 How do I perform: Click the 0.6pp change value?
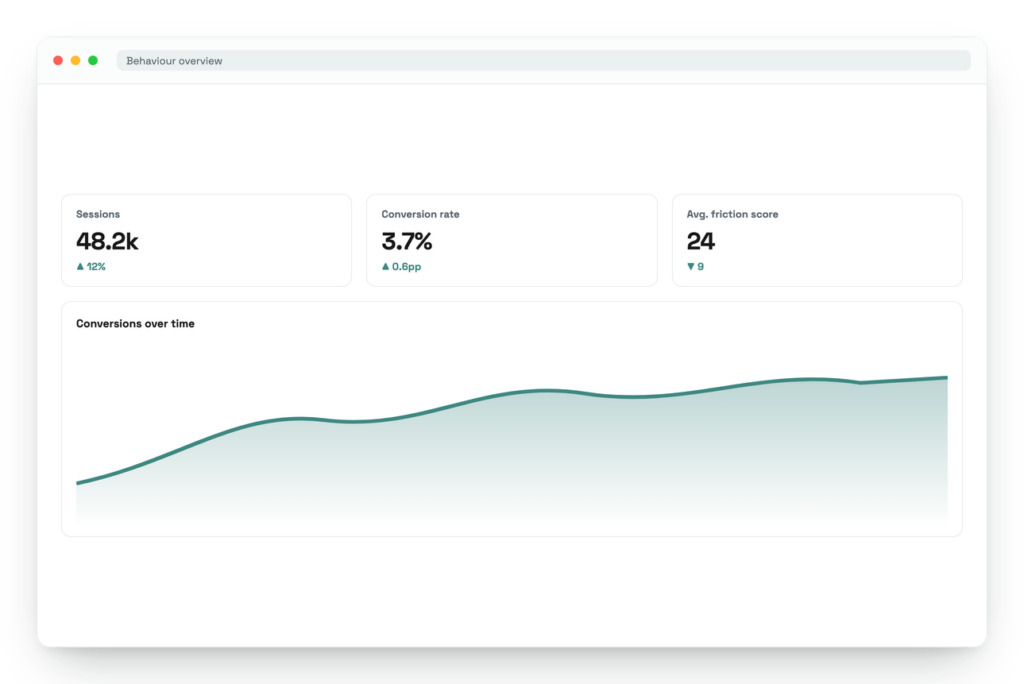click(x=406, y=267)
